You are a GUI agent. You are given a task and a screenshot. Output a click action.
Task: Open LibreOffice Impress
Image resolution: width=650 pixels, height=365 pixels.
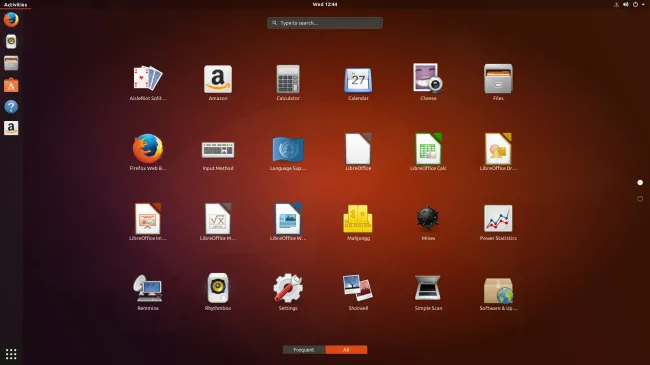click(148, 223)
